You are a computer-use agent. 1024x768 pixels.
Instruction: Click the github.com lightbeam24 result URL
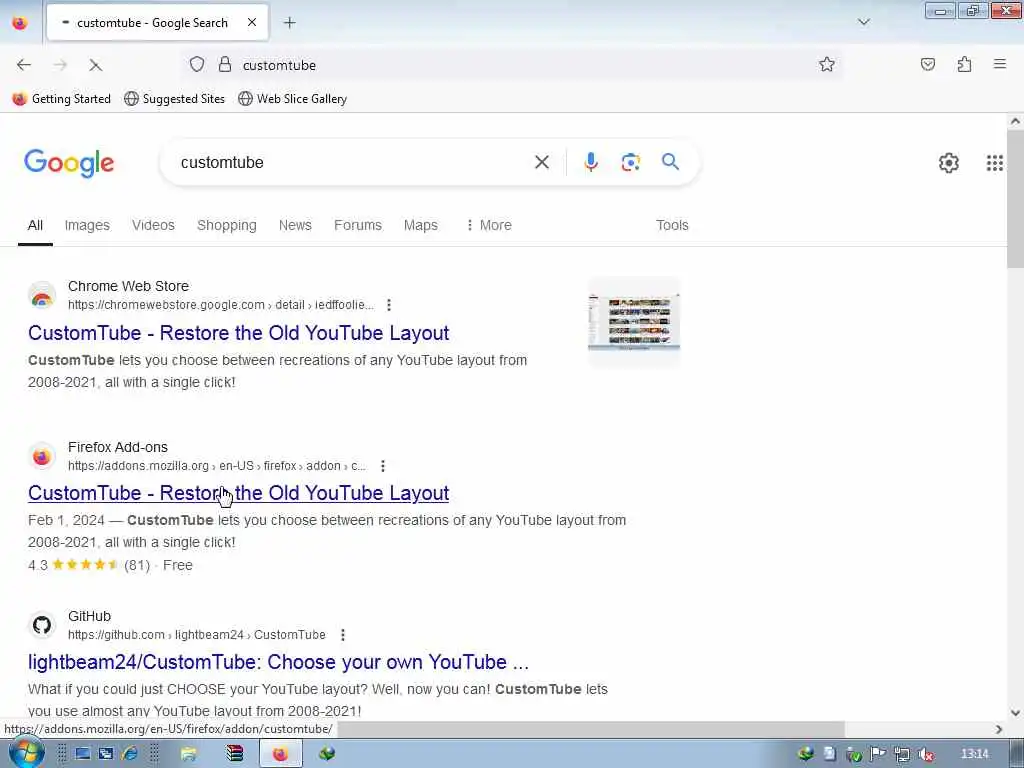pos(197,635)
